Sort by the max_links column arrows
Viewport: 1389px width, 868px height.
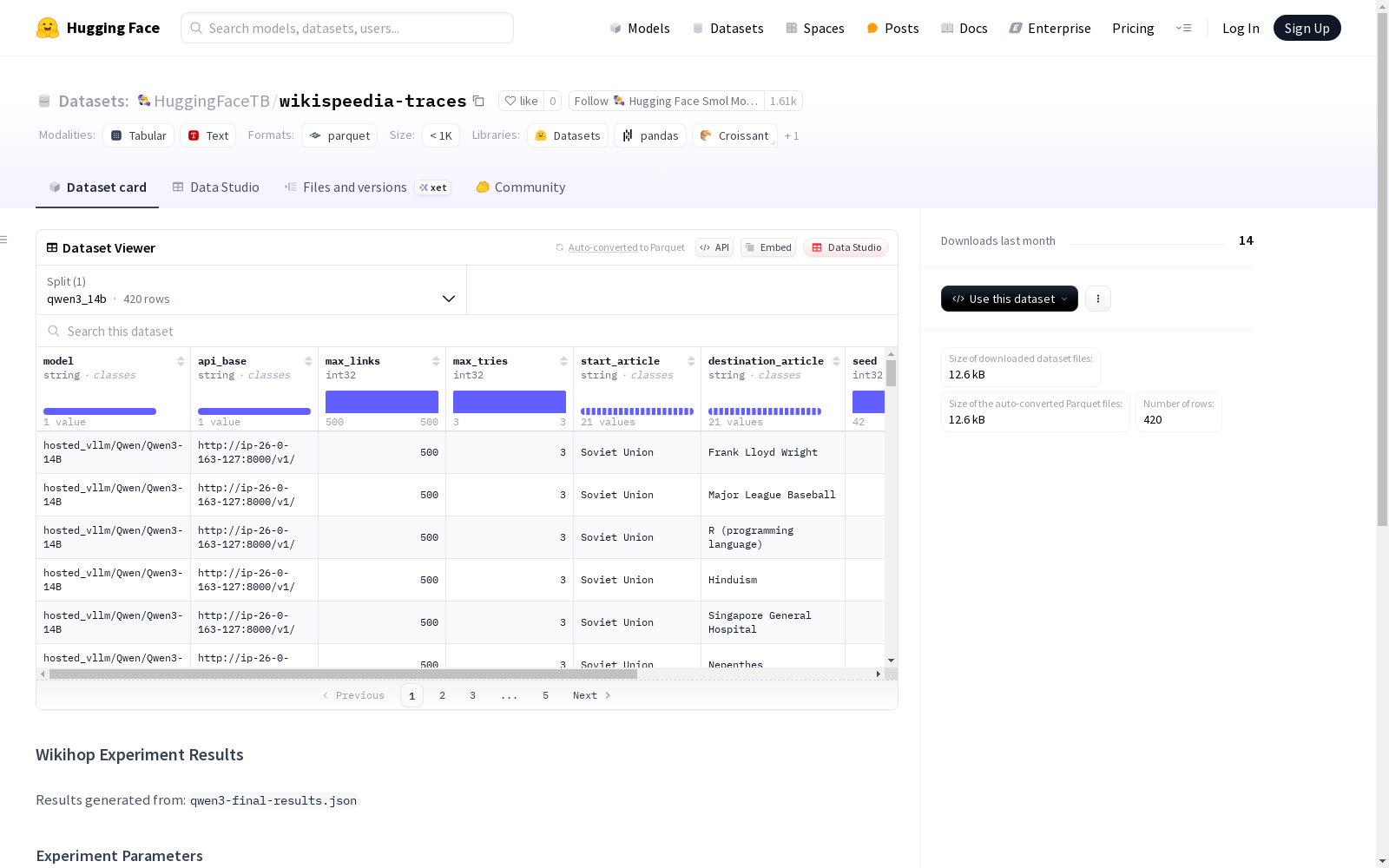tap(436, 361)
